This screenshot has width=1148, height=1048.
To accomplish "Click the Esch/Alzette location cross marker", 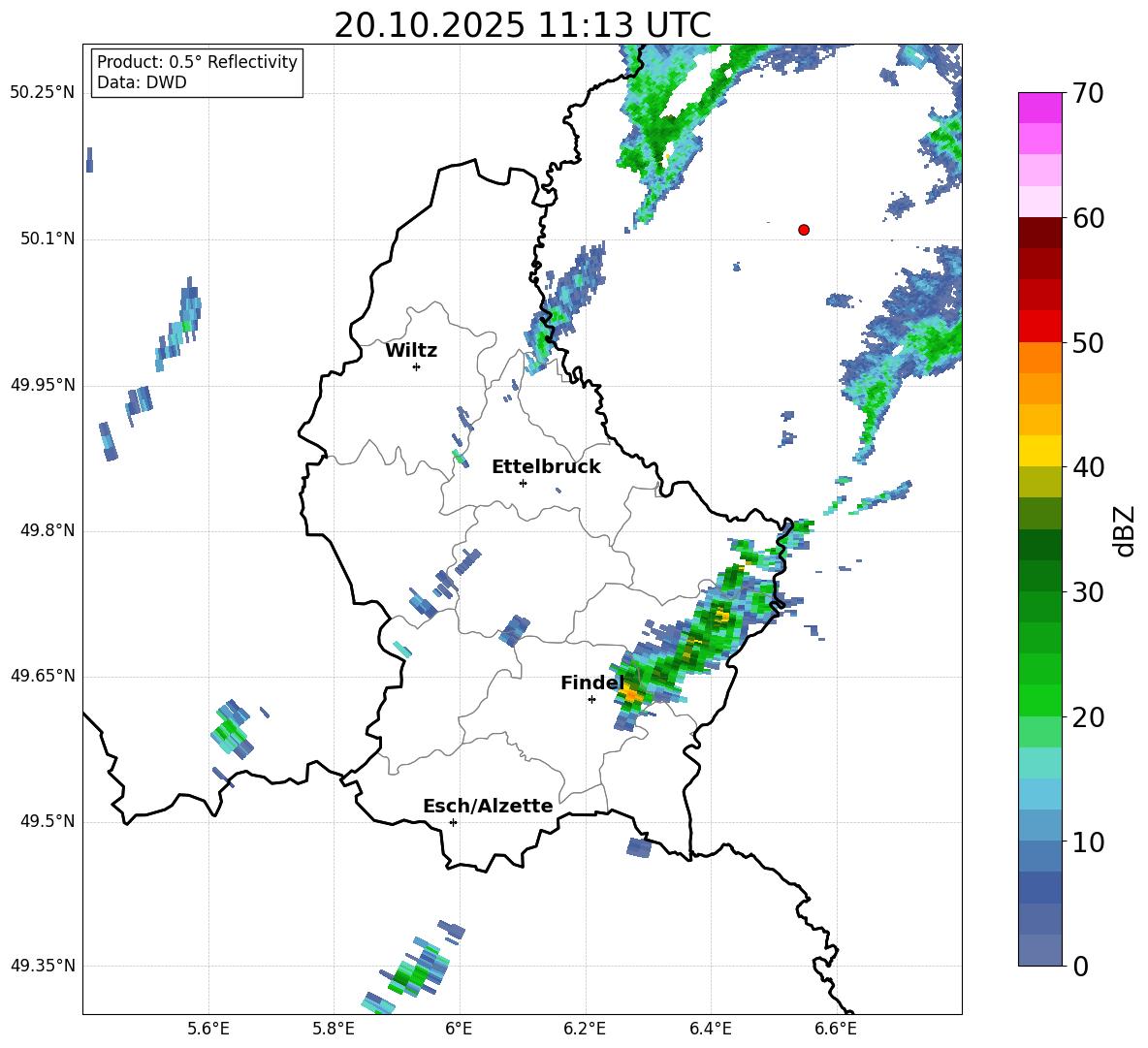I will pos(453,822).
